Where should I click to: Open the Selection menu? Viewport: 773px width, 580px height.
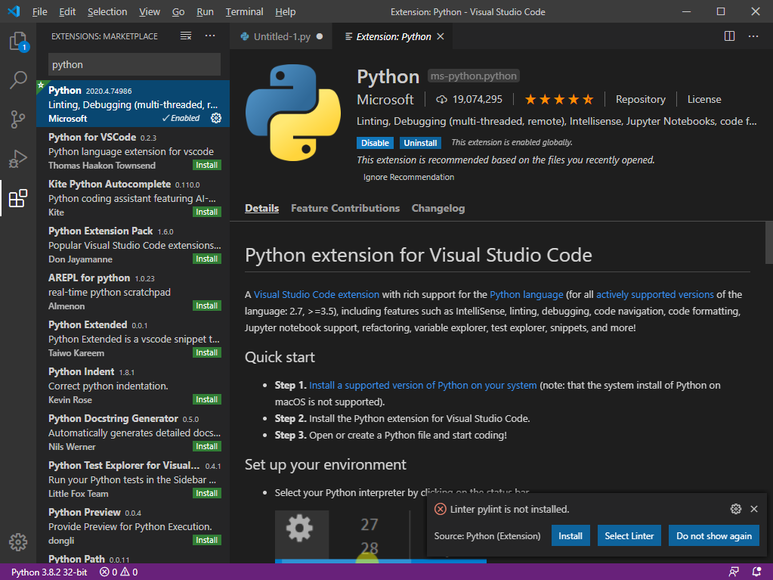coord(107,12)
